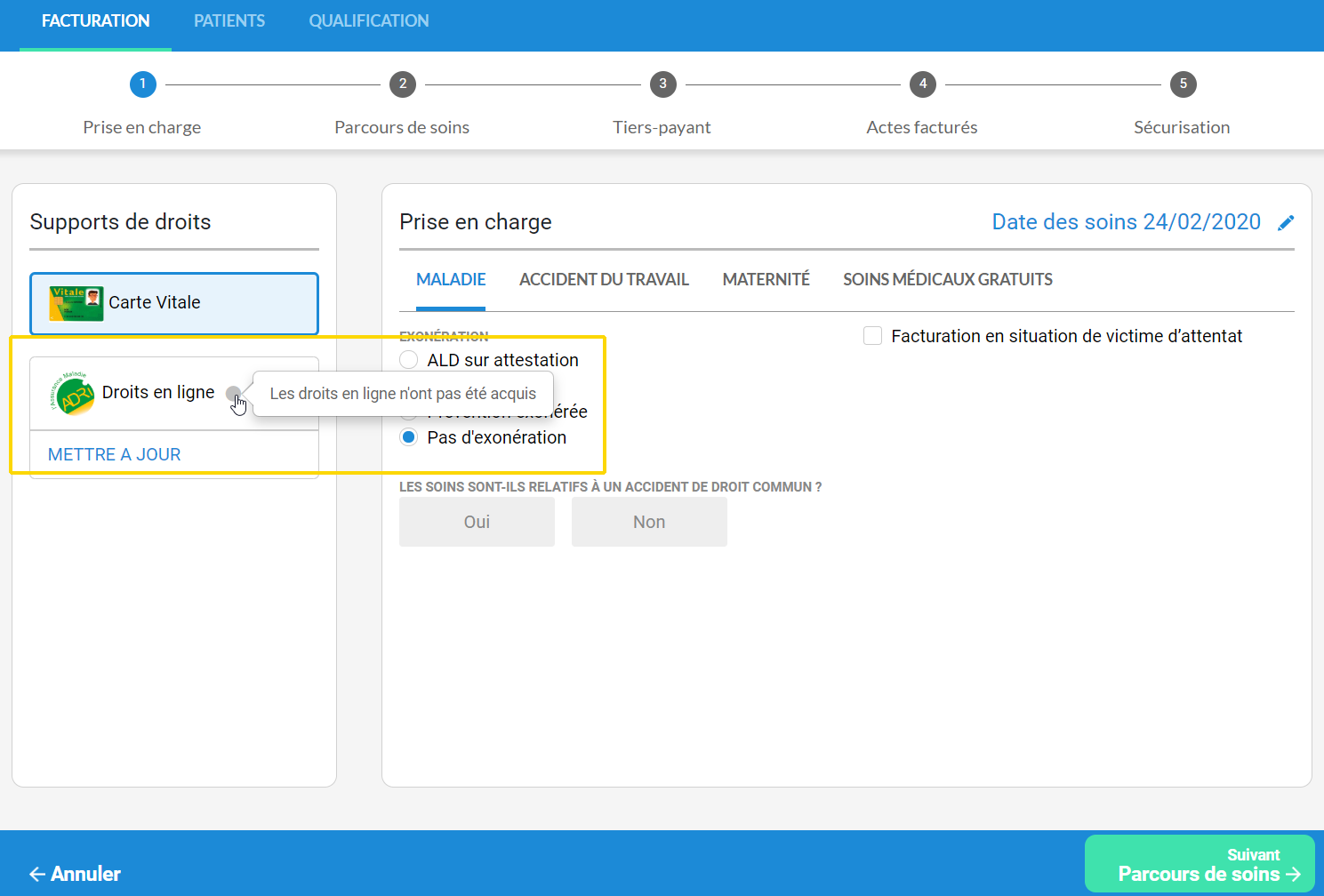The image size is (1324, 896).
Task: Switch to the Accident du travail tab
Action: tap(604, 280)
